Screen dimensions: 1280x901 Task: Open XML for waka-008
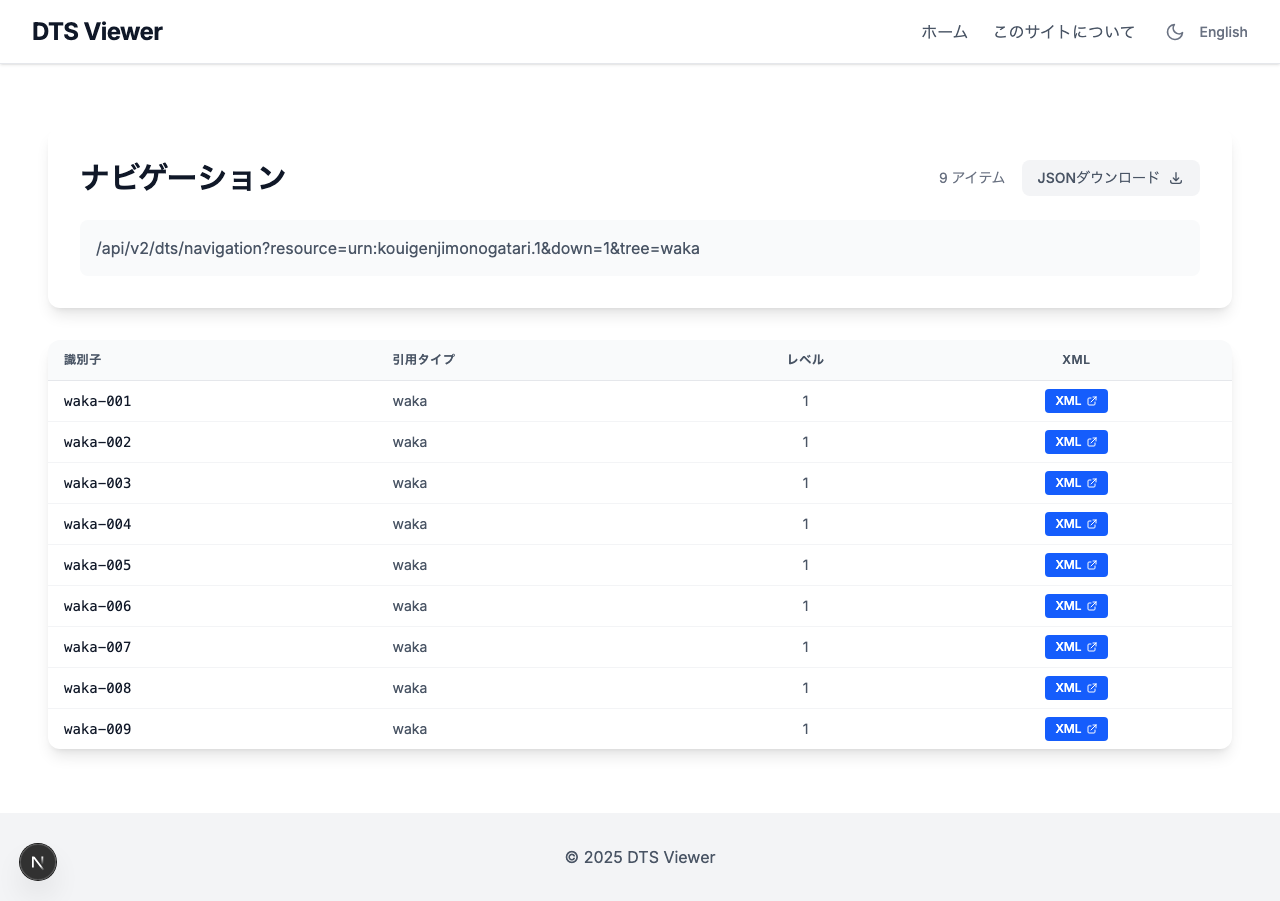coord(1076,687)
